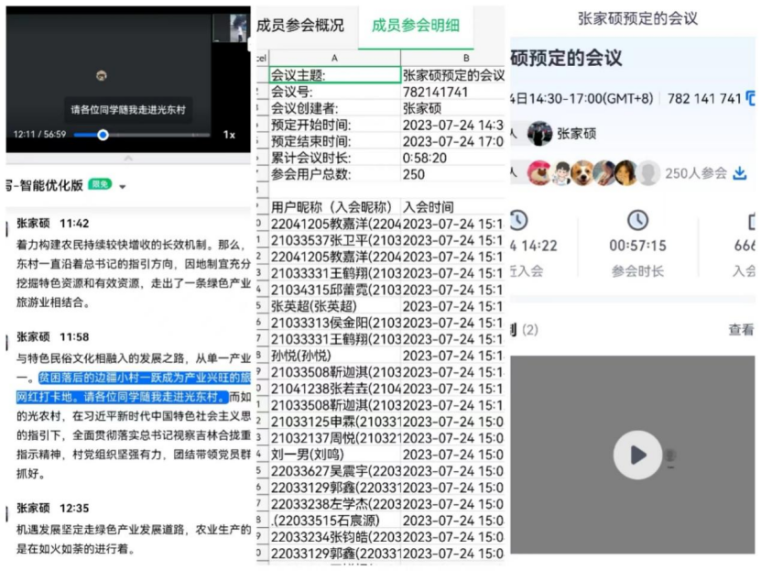Select the 成员参会明细 tab

point(415,25)
